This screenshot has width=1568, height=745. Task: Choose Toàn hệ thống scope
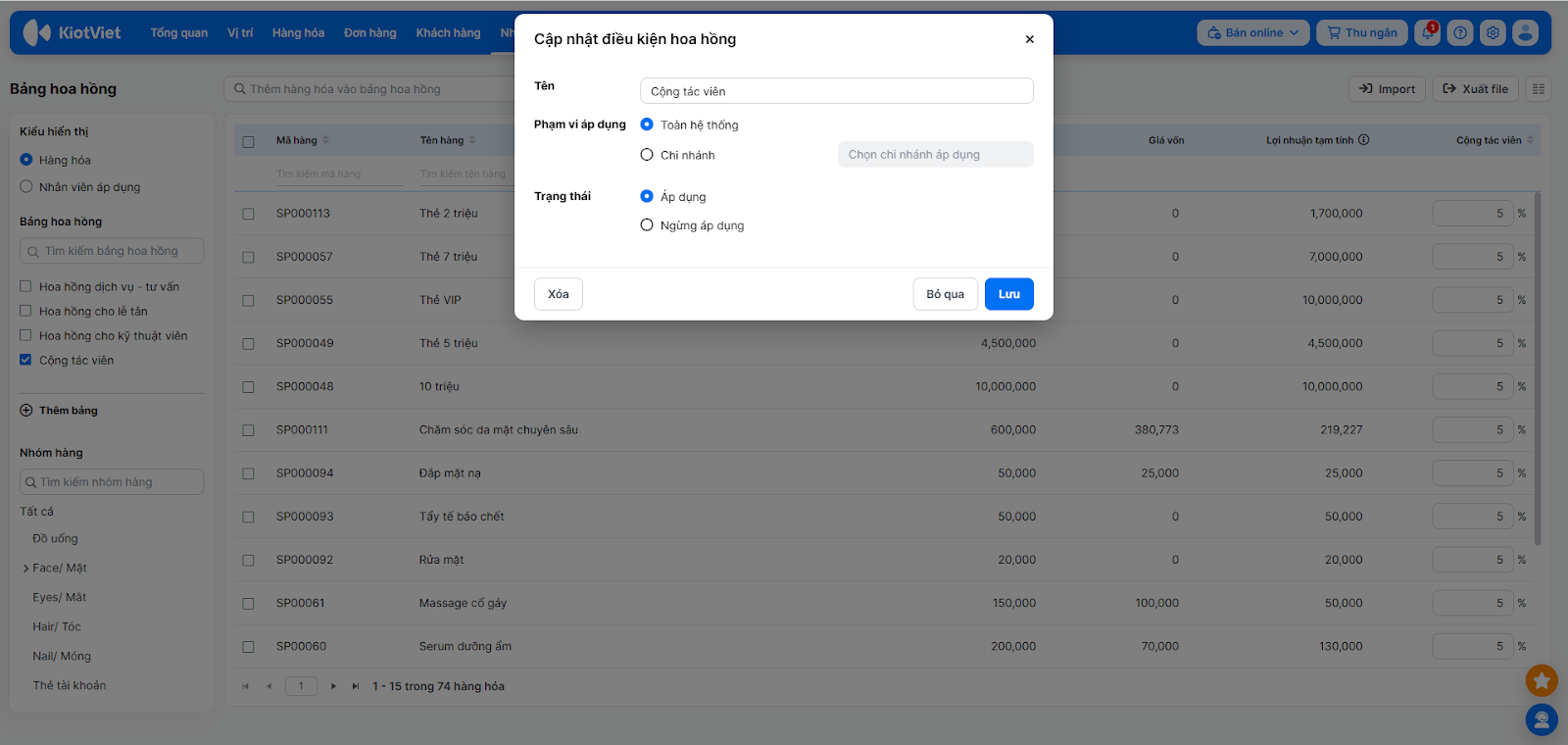pyautogui.click(x=647, y=124)
